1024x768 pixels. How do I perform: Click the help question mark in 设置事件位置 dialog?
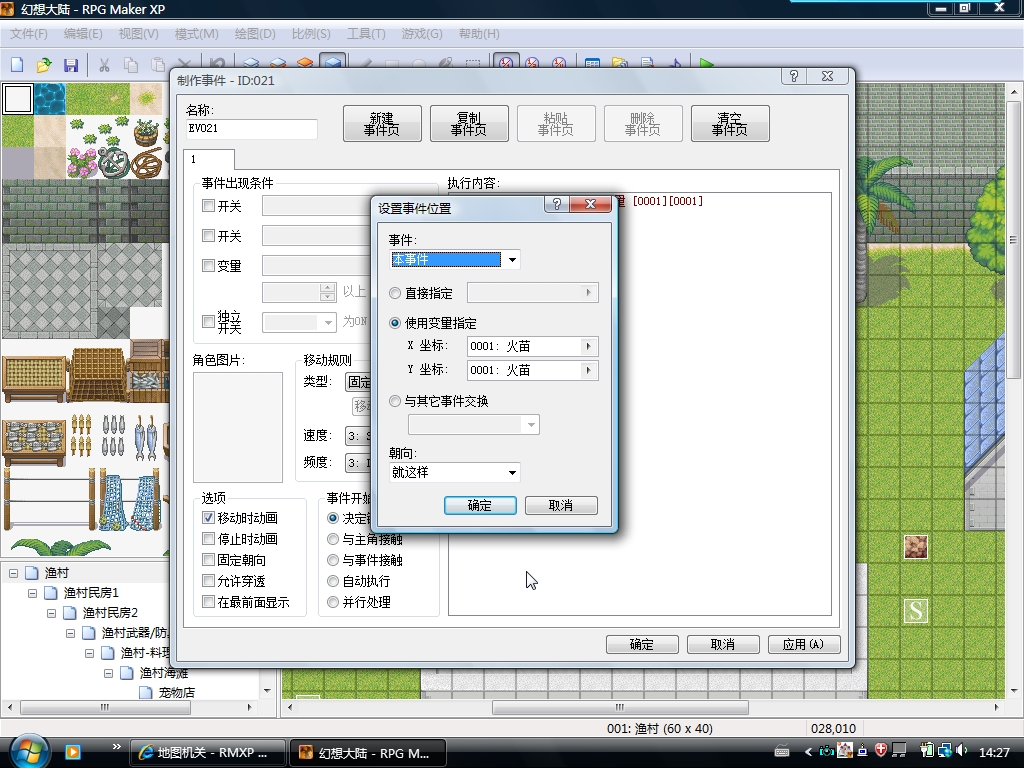556,204
